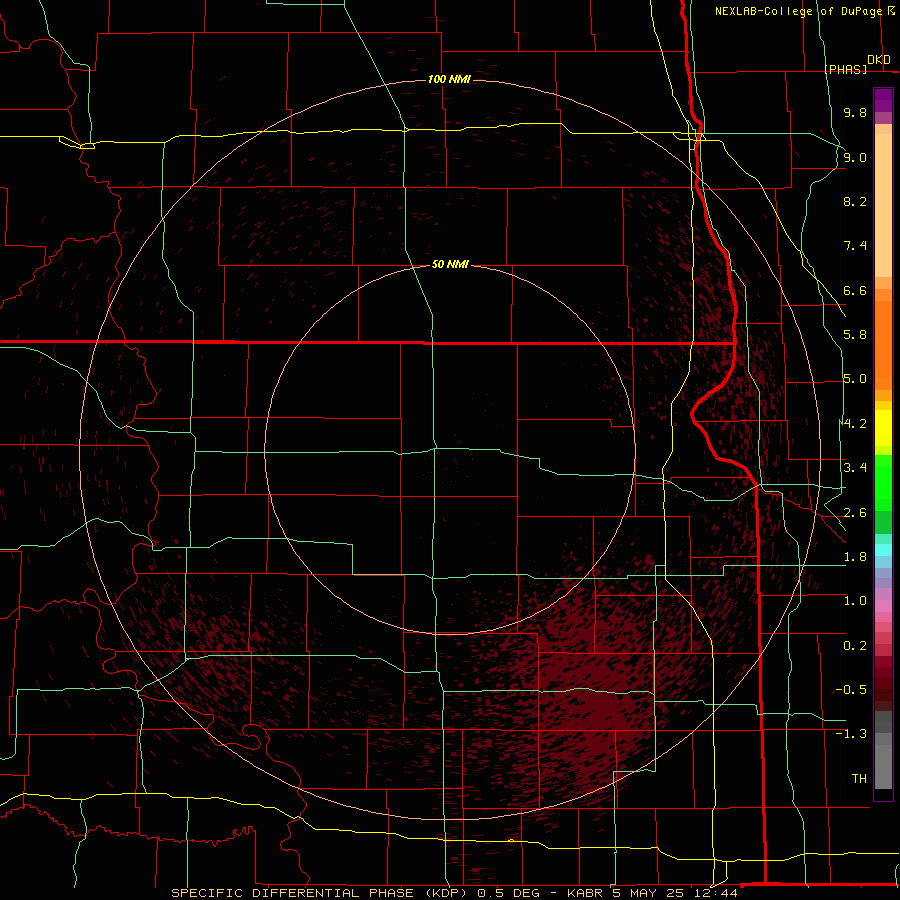Select the 5.8 value on the scale
900x900 pixels.
[855, 335]
